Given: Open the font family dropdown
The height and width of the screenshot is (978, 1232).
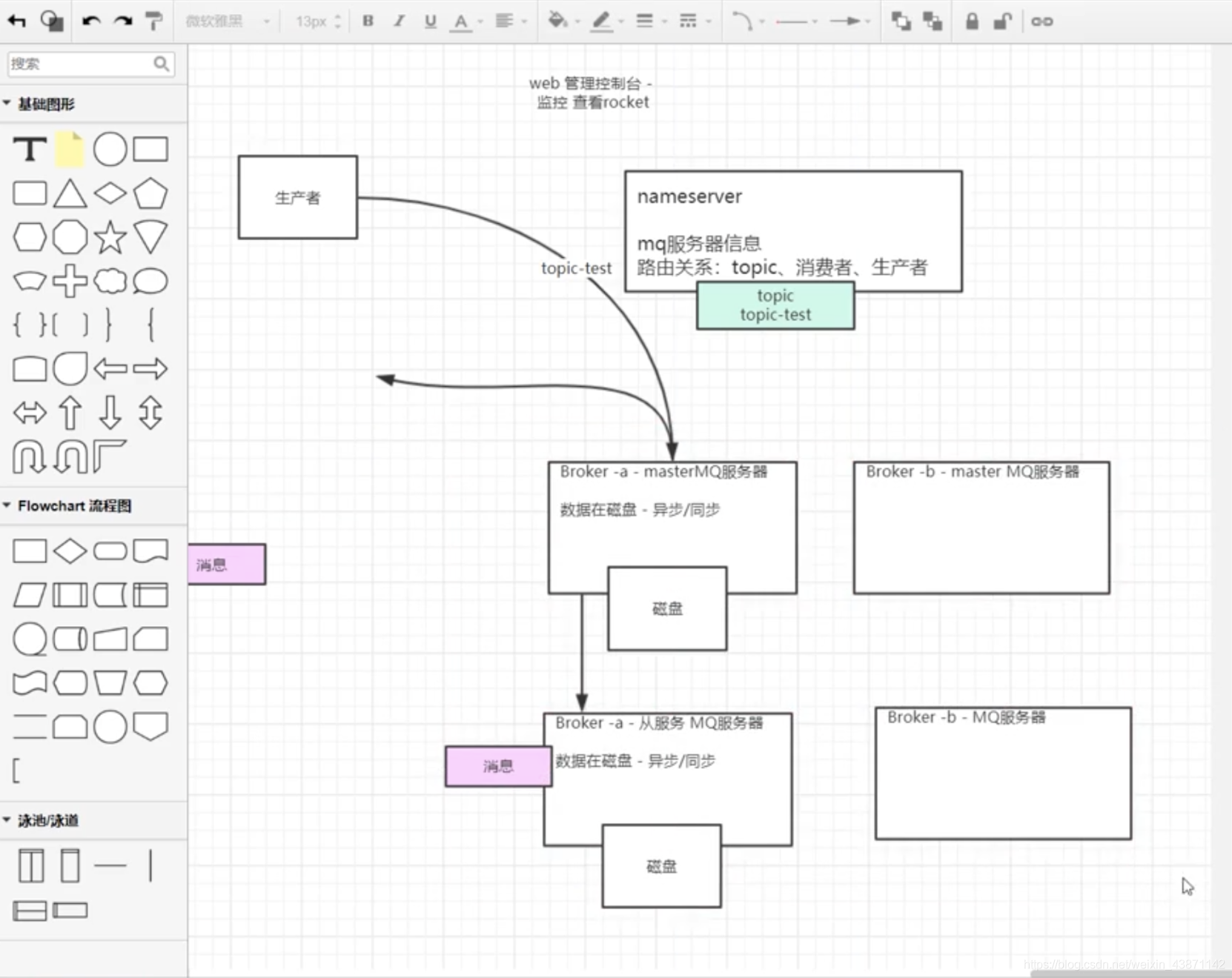Looking at the screenshot, I should (227, 21).
